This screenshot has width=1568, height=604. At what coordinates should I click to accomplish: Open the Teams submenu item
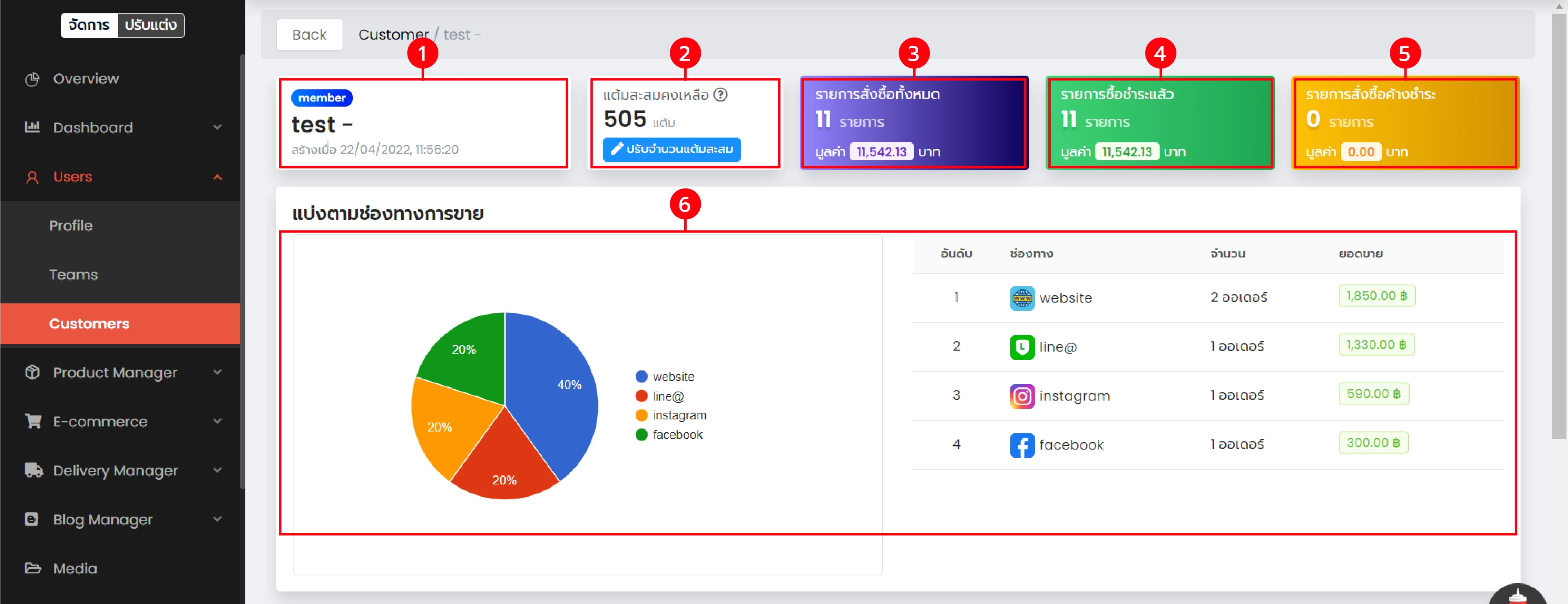coord(121,275)
